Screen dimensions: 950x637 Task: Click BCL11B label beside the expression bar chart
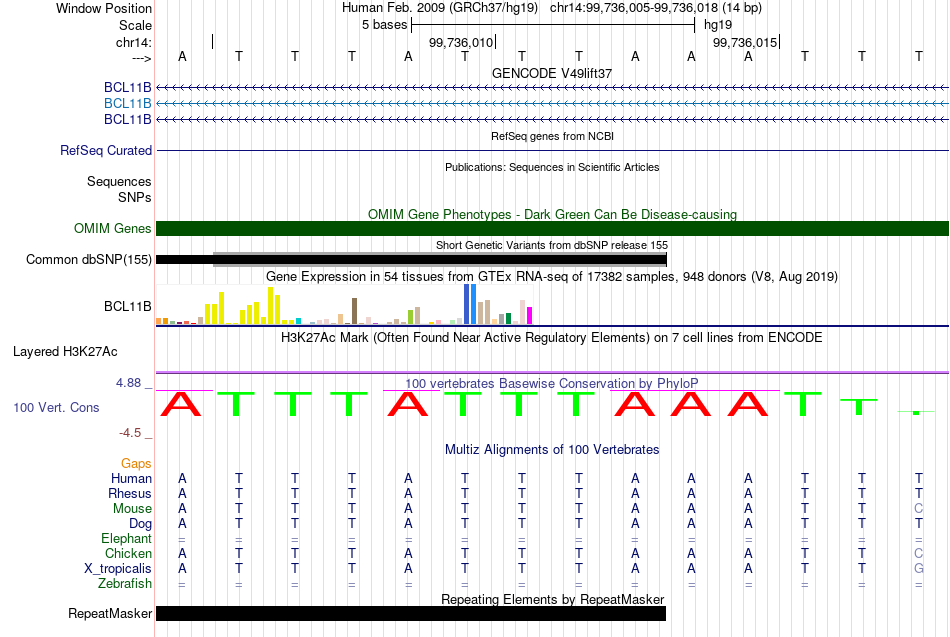click(x=127, y=307)
